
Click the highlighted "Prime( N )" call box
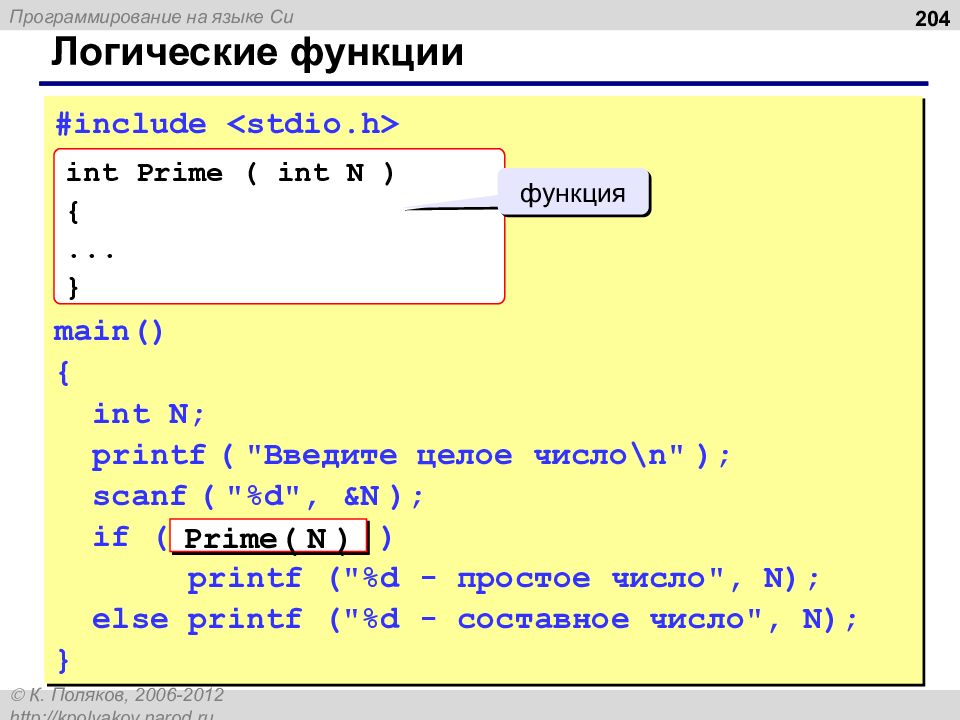[x=268, y=537]
